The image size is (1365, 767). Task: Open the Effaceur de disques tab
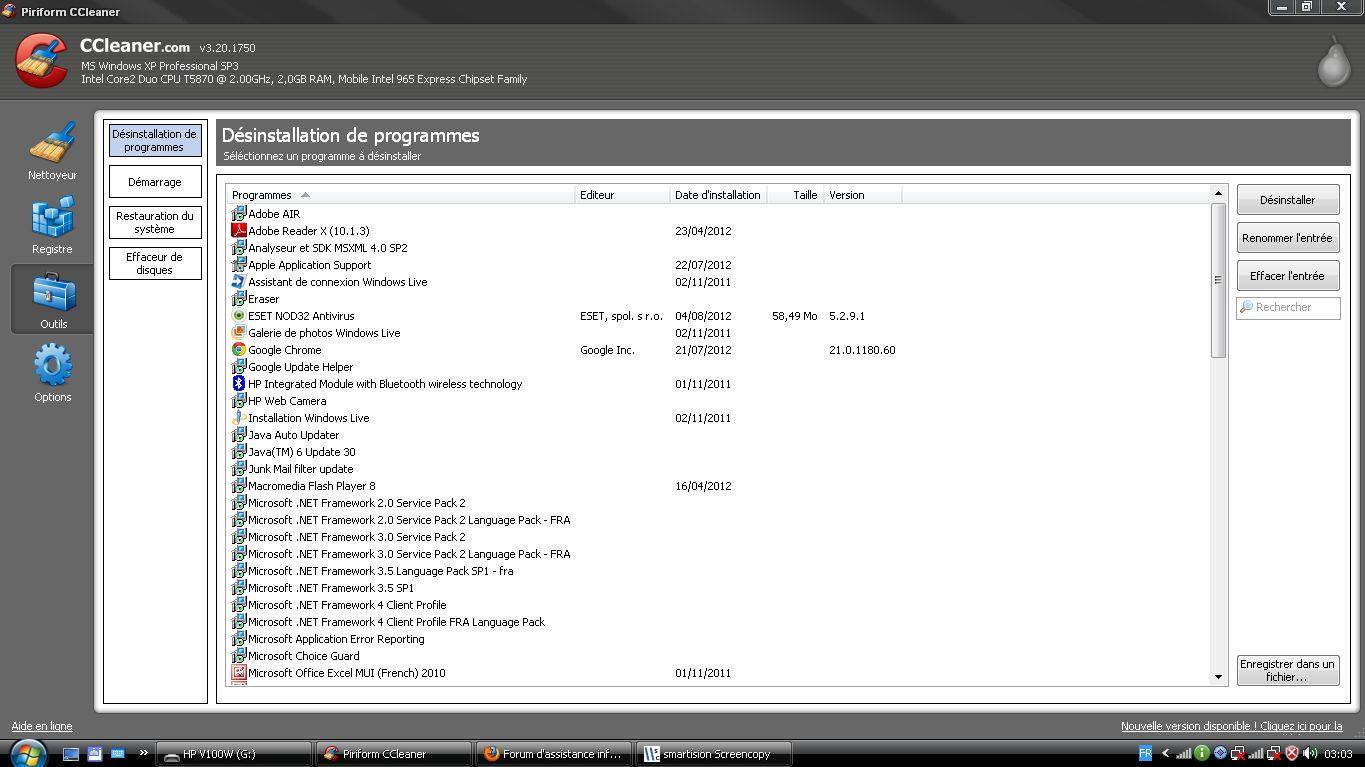tap(155, 263)
